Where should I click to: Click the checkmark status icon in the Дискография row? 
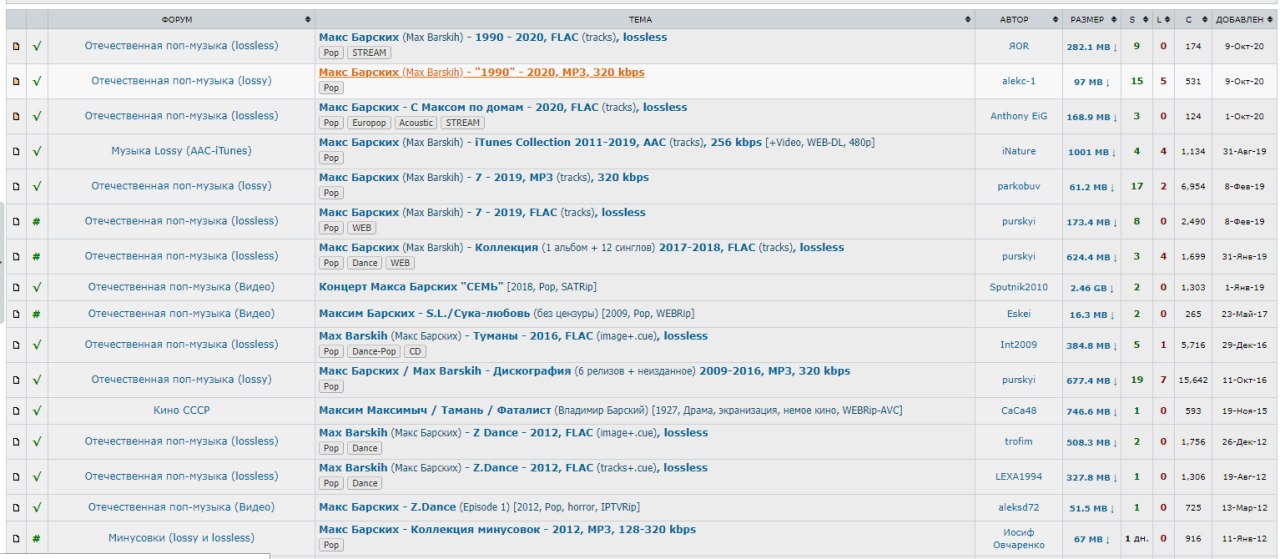(36, 379)
